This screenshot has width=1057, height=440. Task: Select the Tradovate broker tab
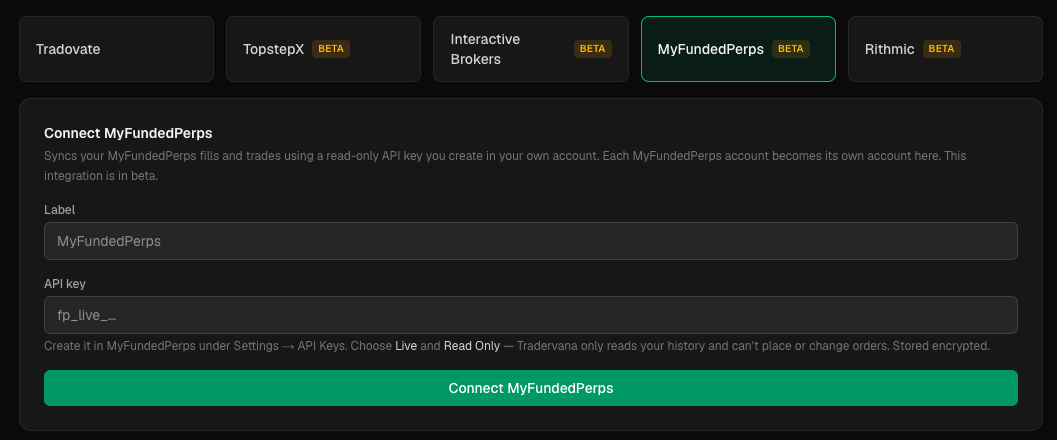(x=116, y=49)
